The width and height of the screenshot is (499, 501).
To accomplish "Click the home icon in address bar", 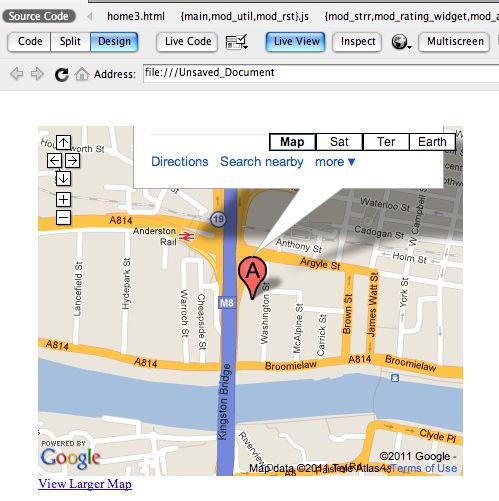I will [82, 74].
